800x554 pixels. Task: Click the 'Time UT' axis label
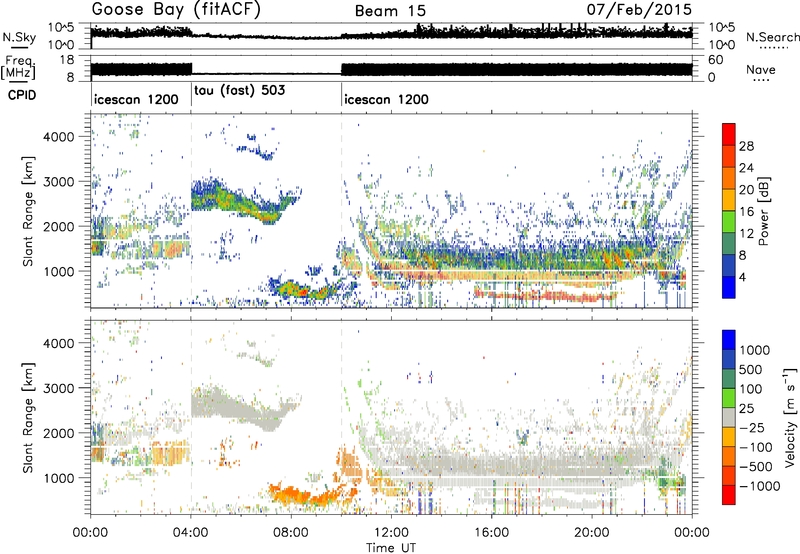391,547
